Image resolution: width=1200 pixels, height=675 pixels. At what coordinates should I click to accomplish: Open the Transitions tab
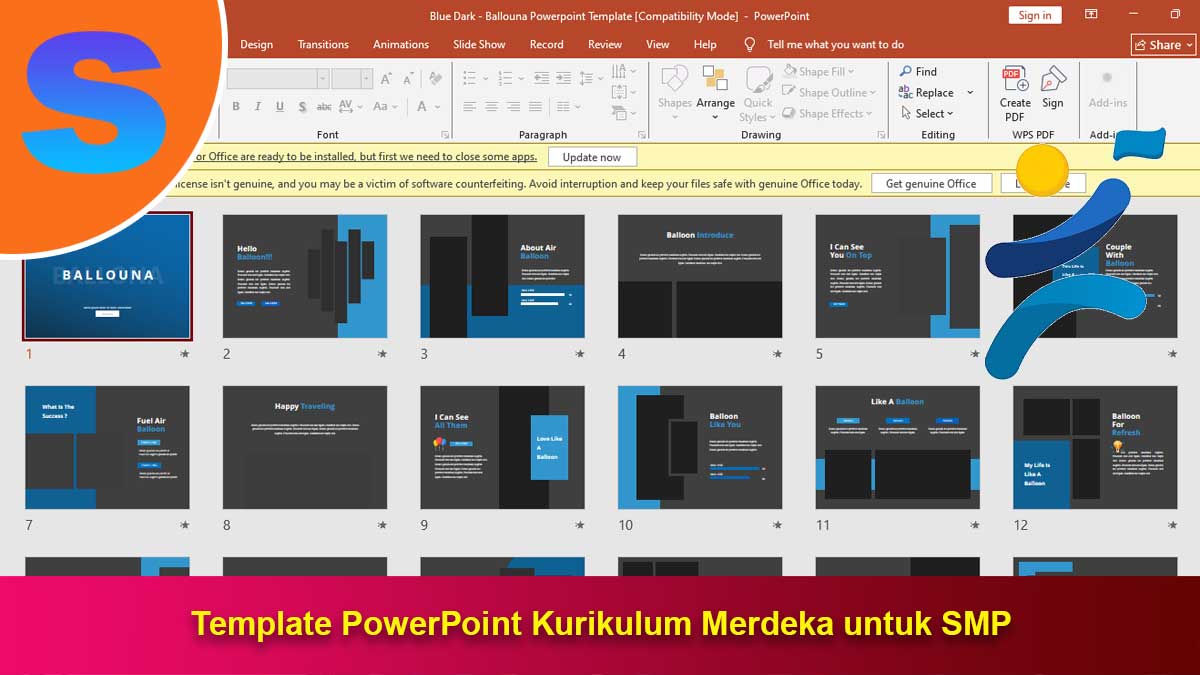[x=323, y=44]
